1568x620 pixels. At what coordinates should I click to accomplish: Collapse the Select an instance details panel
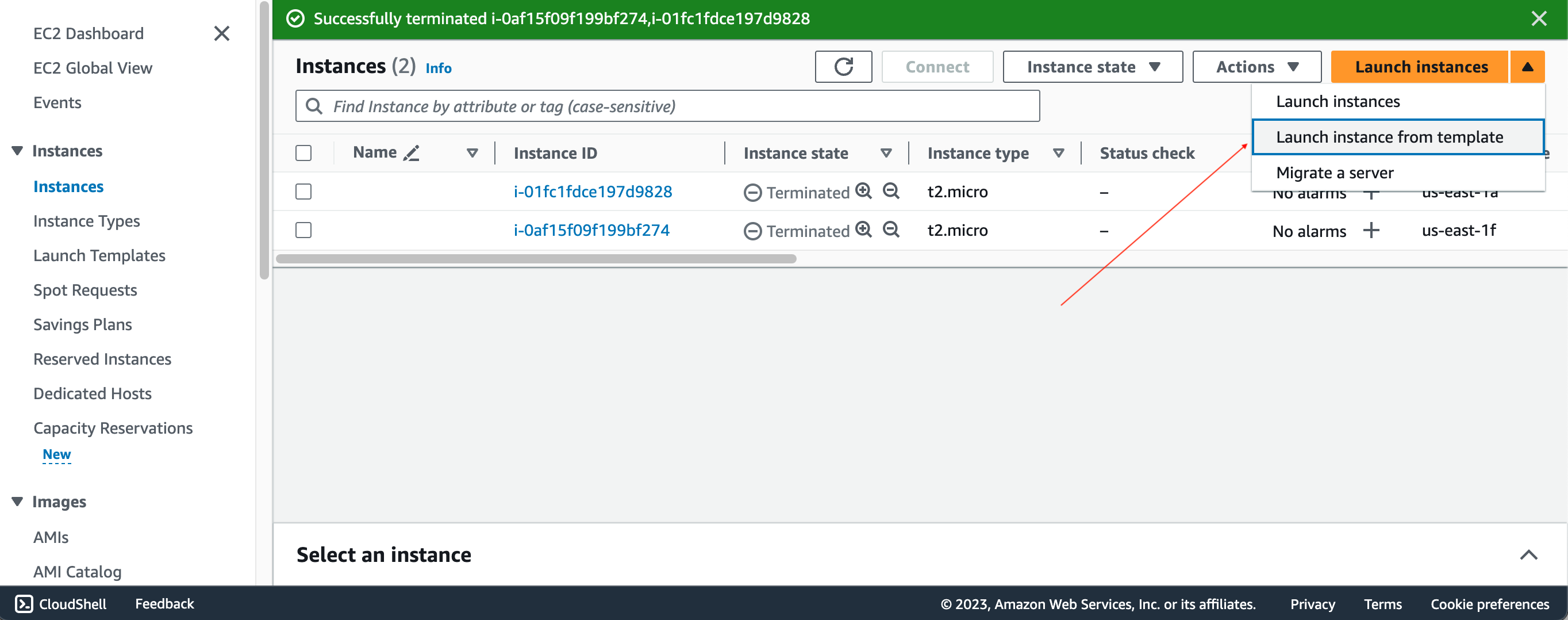pos(1528,555)
